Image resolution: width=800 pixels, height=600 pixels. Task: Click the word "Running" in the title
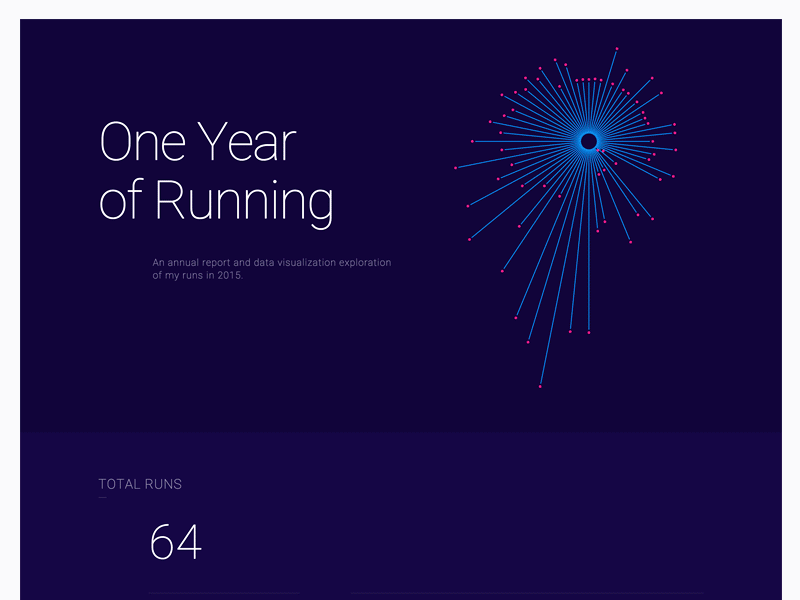(245, 201)
